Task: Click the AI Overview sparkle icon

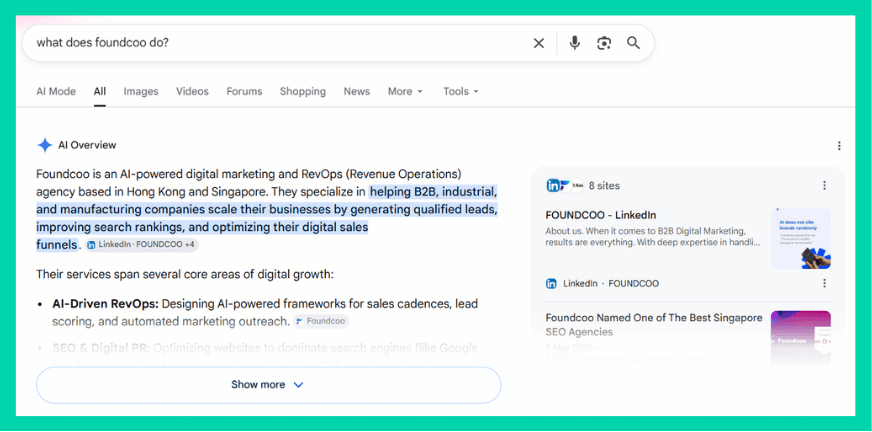Action: (x=44, y=145)
